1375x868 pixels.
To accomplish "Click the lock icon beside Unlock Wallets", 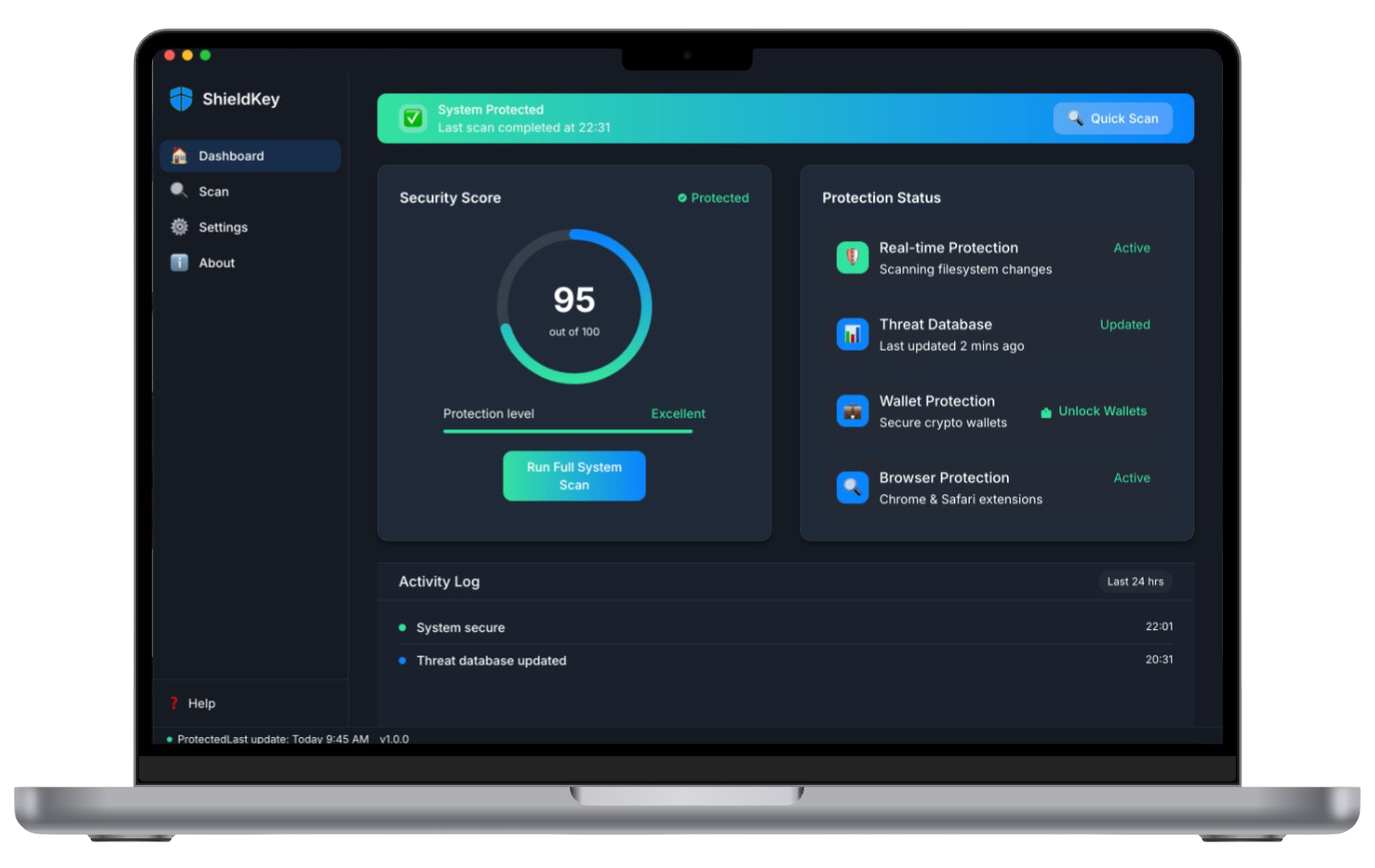I will [1046, 412].
